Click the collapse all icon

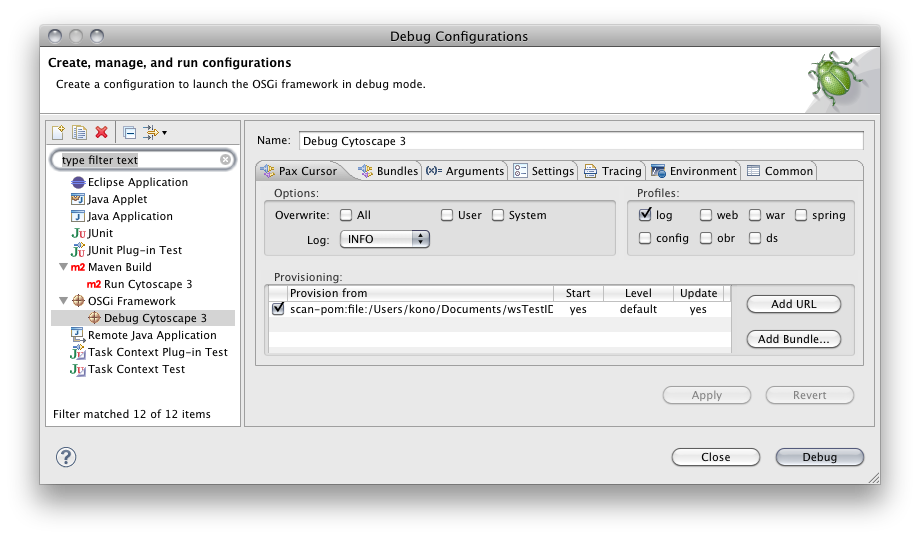(129, 132)
